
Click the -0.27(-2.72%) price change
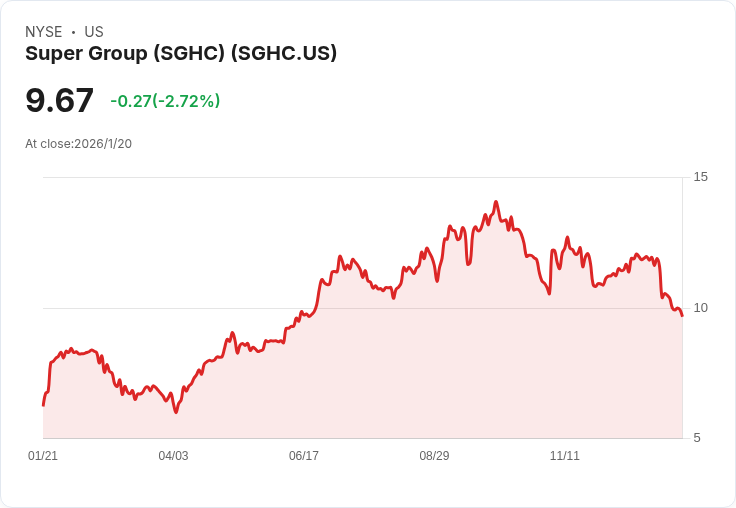165,101
